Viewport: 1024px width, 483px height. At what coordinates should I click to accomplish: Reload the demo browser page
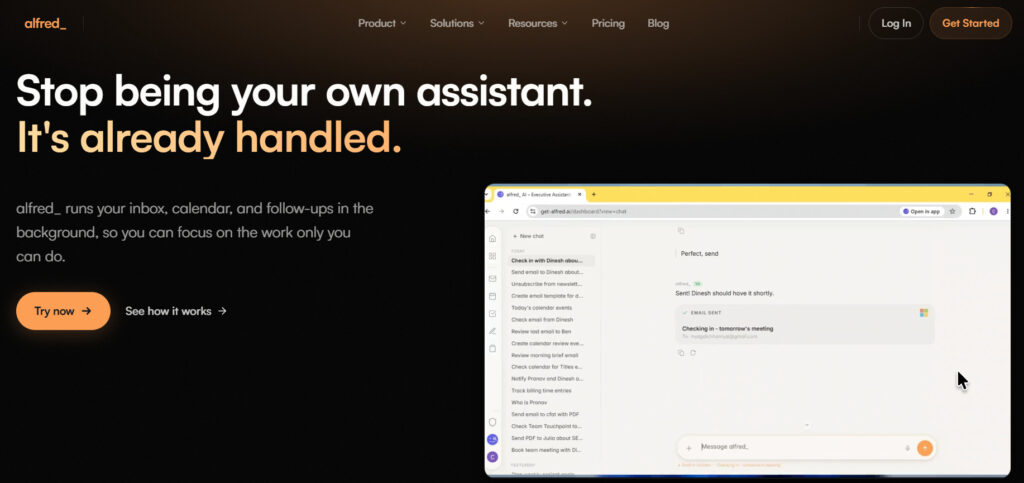[516, 211]
